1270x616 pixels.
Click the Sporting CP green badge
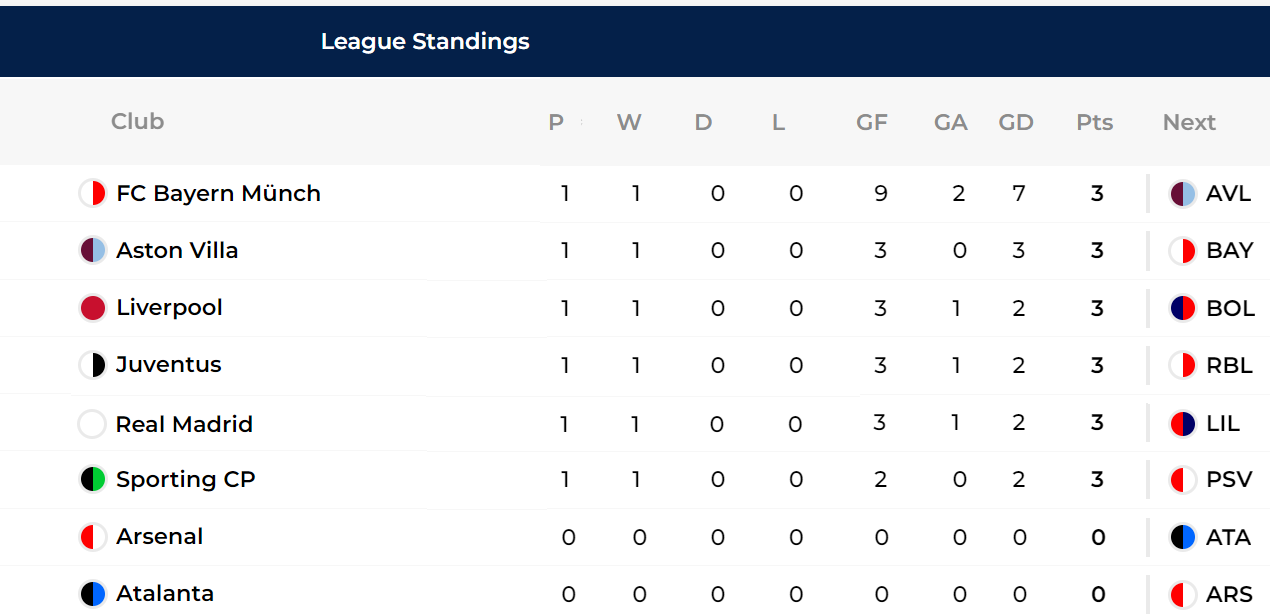click(92, 479)
